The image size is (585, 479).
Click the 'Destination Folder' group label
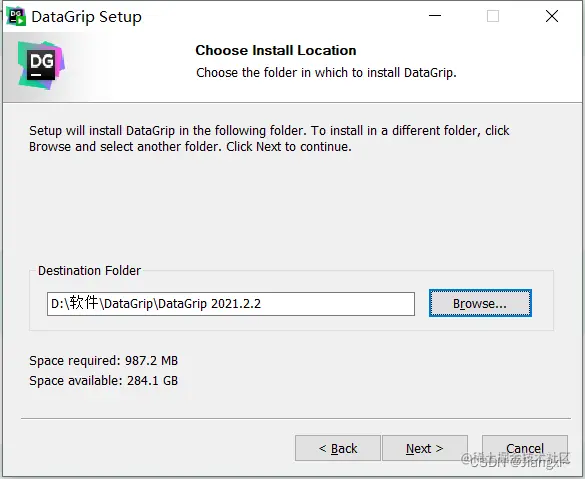tap(89, 270)
